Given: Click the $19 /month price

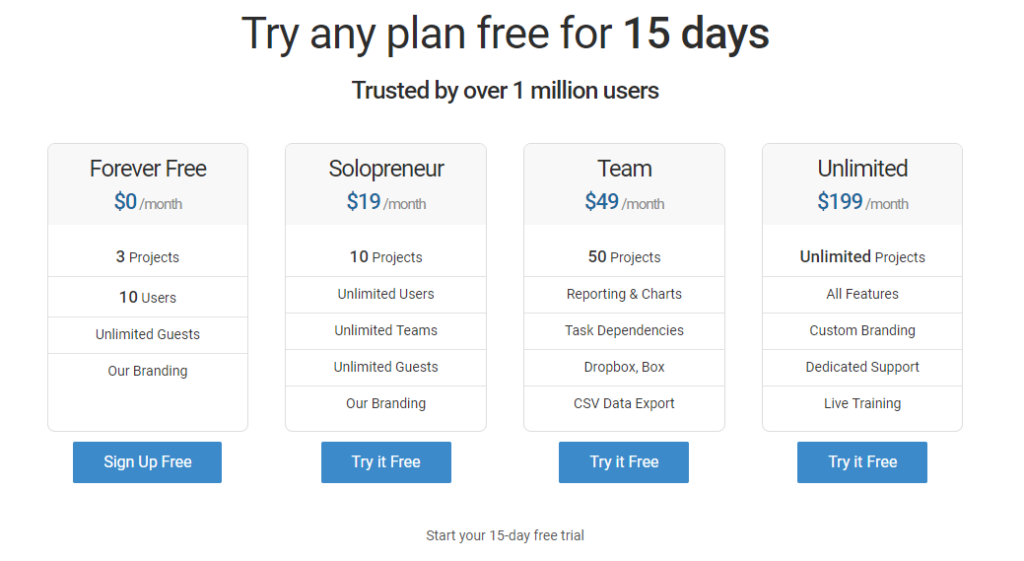Looking at the screenshot, I should coord(386,202).
